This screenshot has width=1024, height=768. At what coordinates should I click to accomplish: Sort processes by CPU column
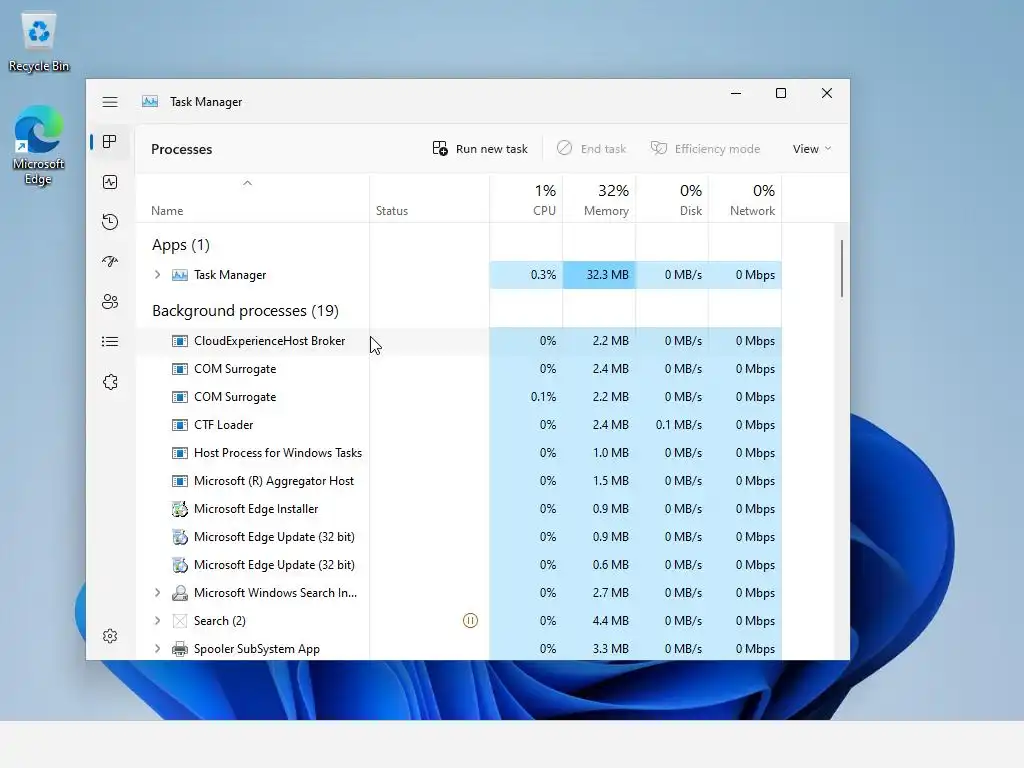click(526, 199)
